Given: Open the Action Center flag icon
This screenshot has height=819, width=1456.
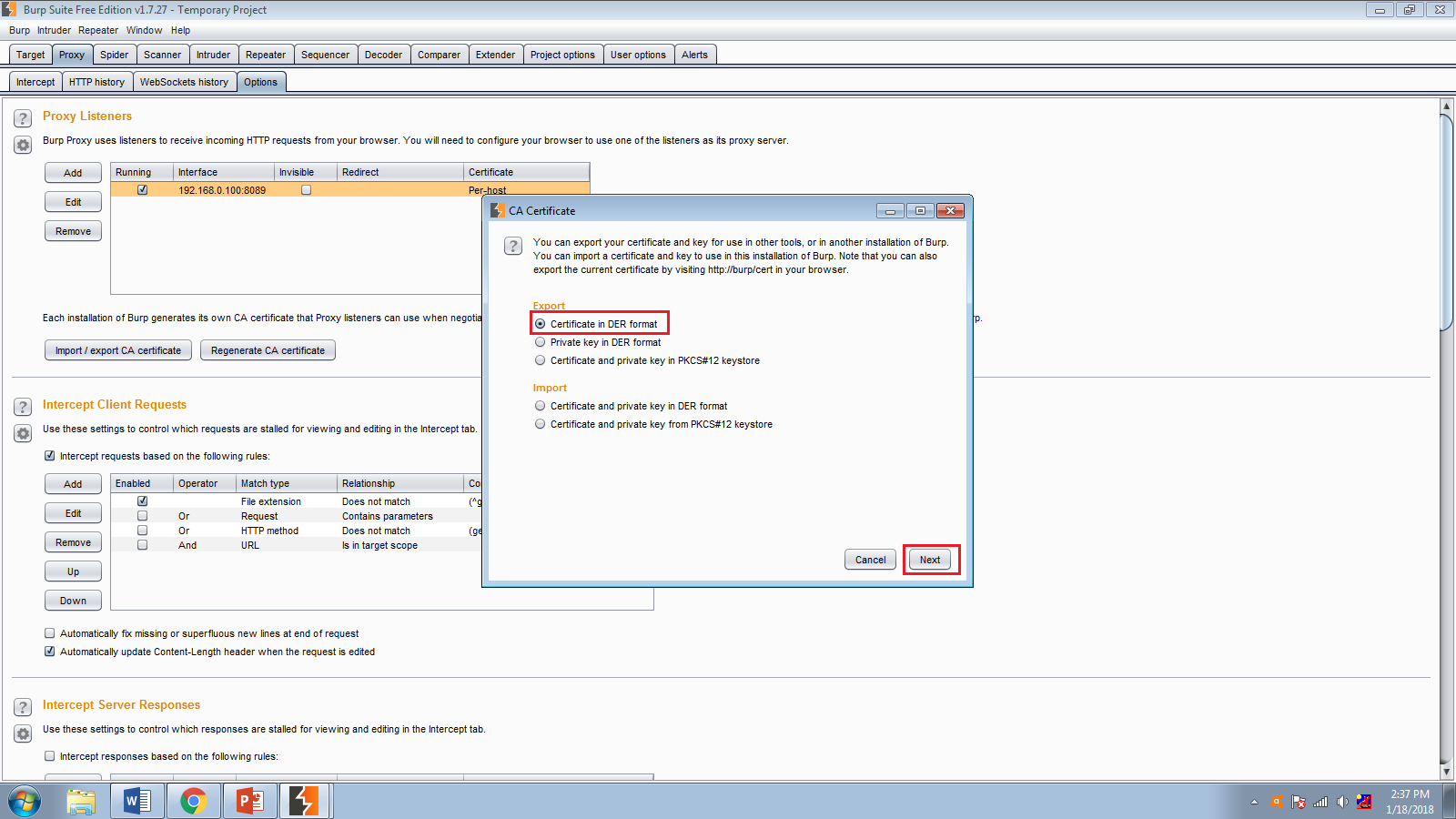Looking at the screenshot, I should 1299,802.
